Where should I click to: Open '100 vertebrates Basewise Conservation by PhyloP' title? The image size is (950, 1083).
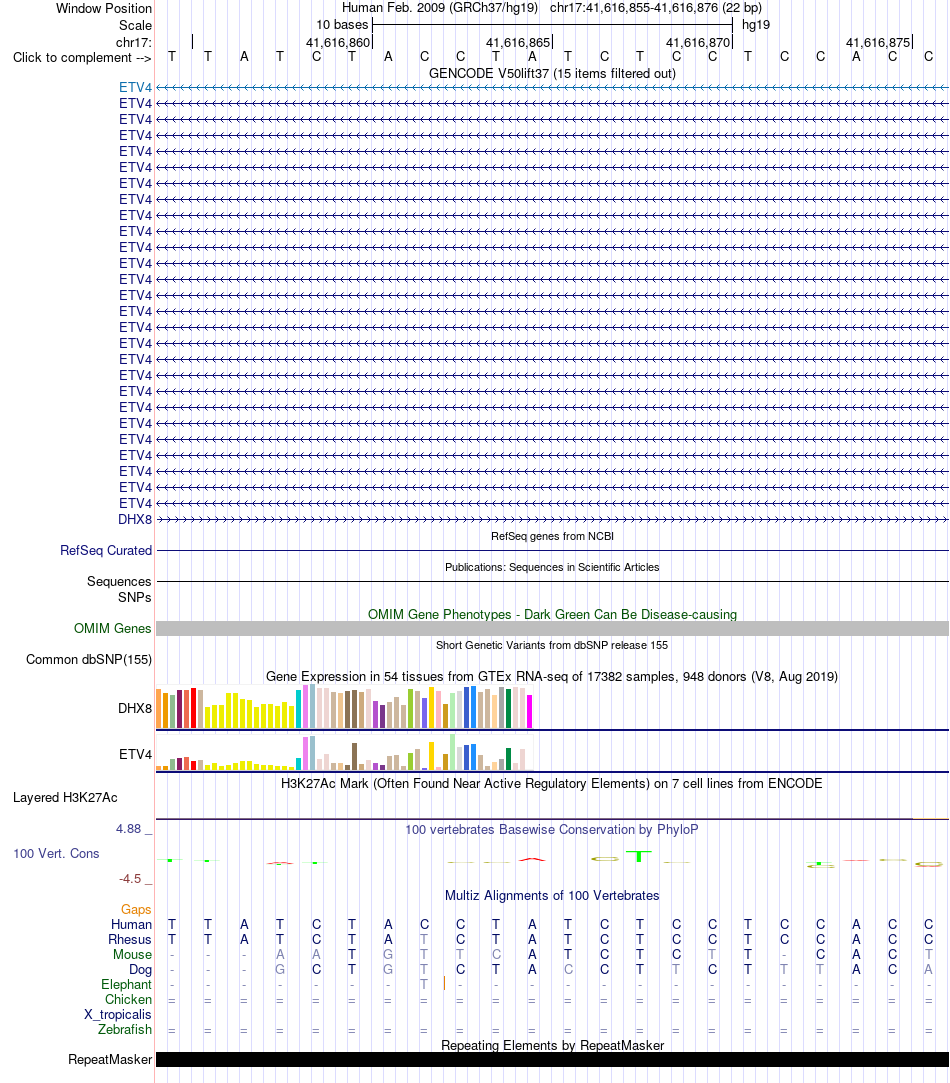point(551,830)
